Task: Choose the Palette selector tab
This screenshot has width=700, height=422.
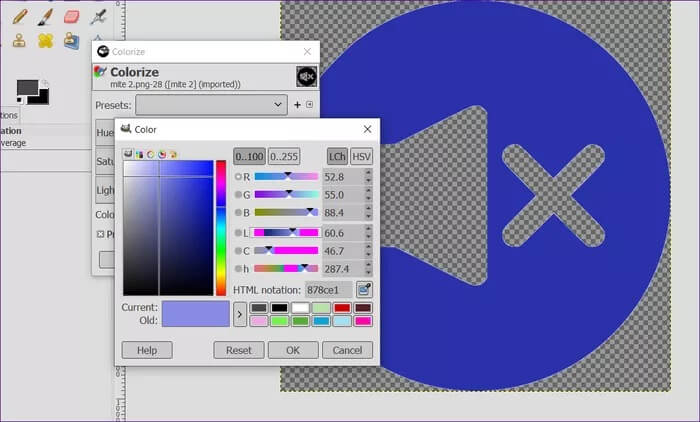Action: 173,155
